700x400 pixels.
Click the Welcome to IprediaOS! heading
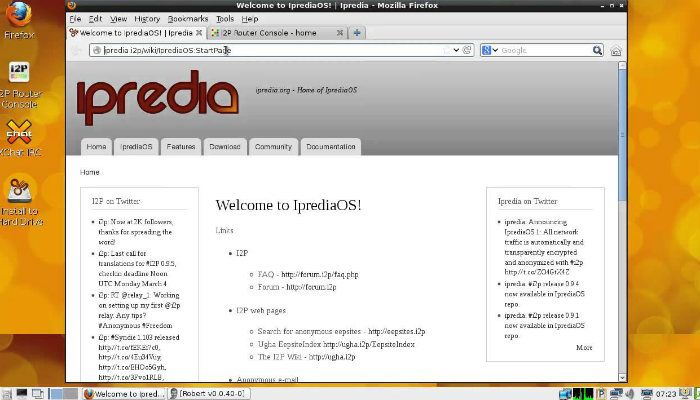point(288,205)
